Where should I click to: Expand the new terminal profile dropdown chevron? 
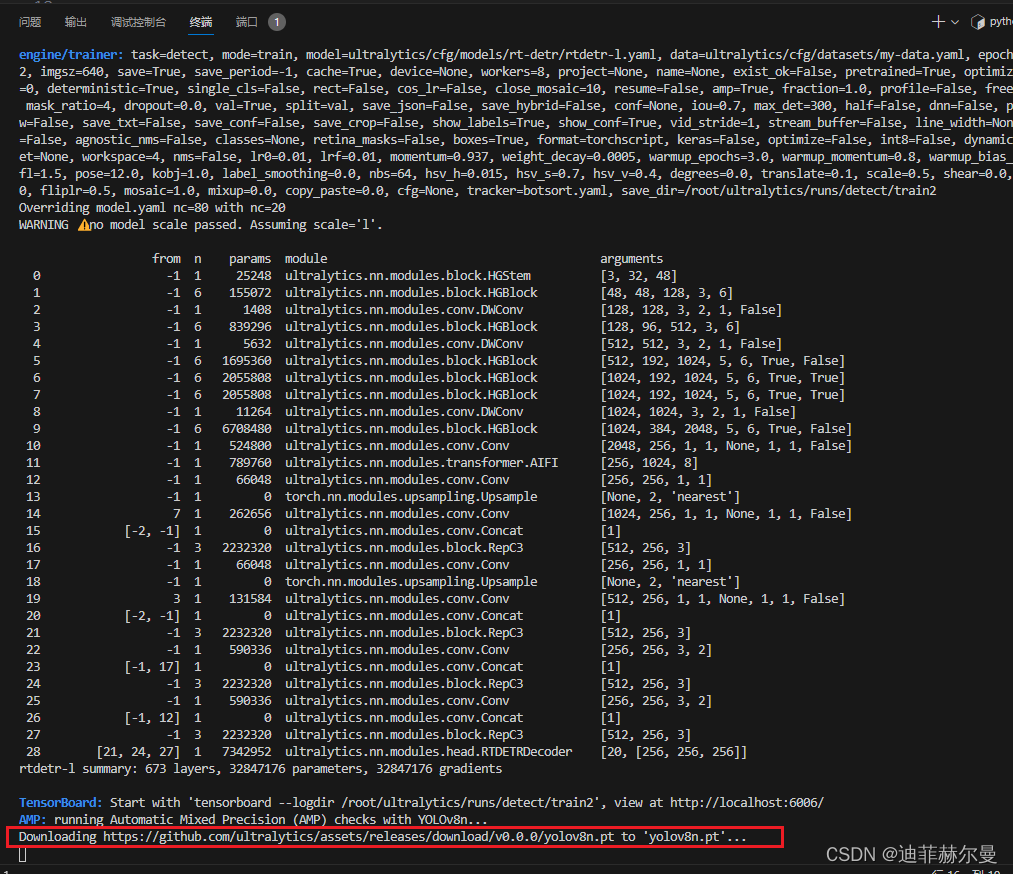tap(955, 22)
